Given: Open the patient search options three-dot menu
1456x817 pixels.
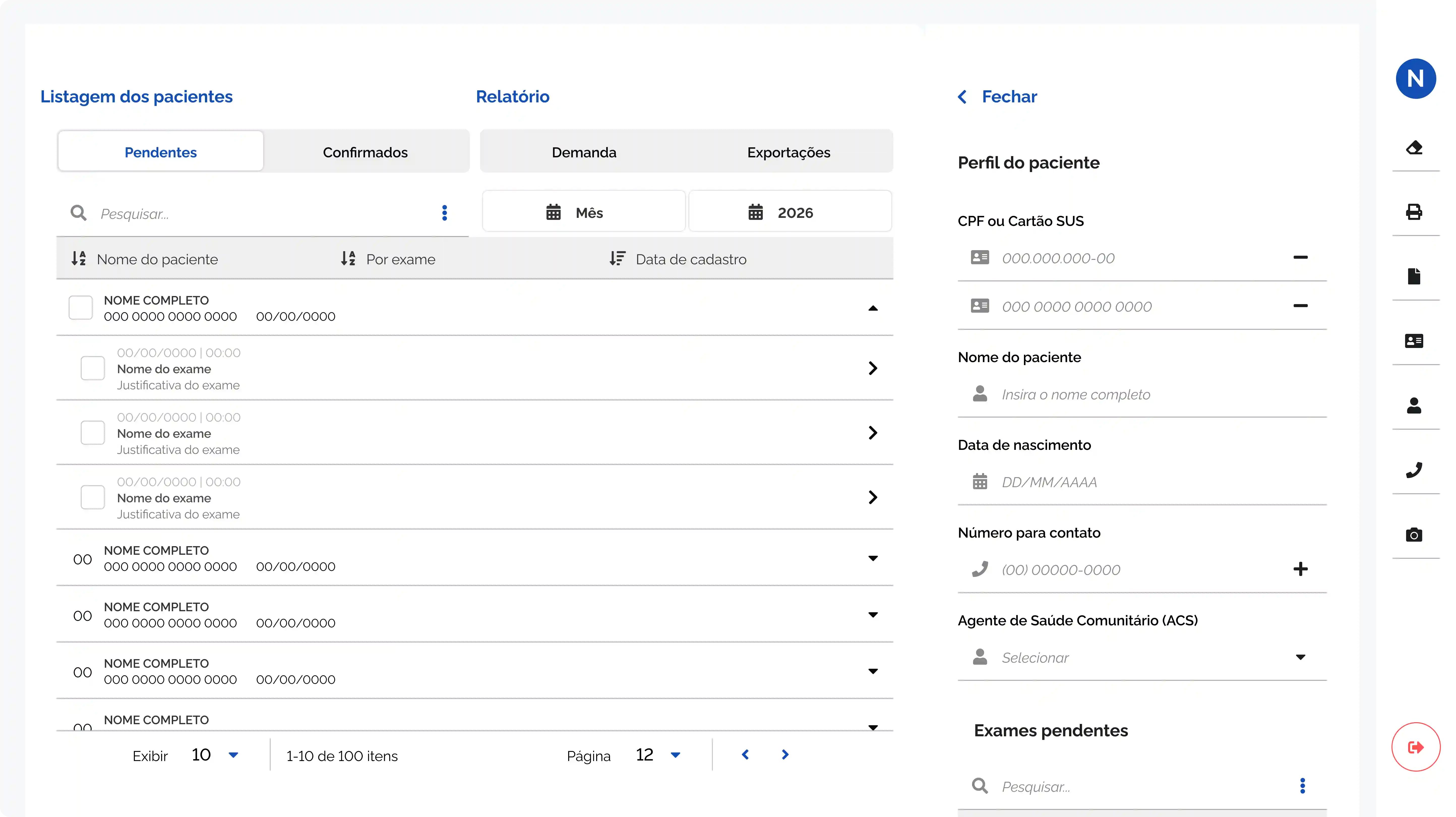Looking at the screenshot, I should (445, 213).
